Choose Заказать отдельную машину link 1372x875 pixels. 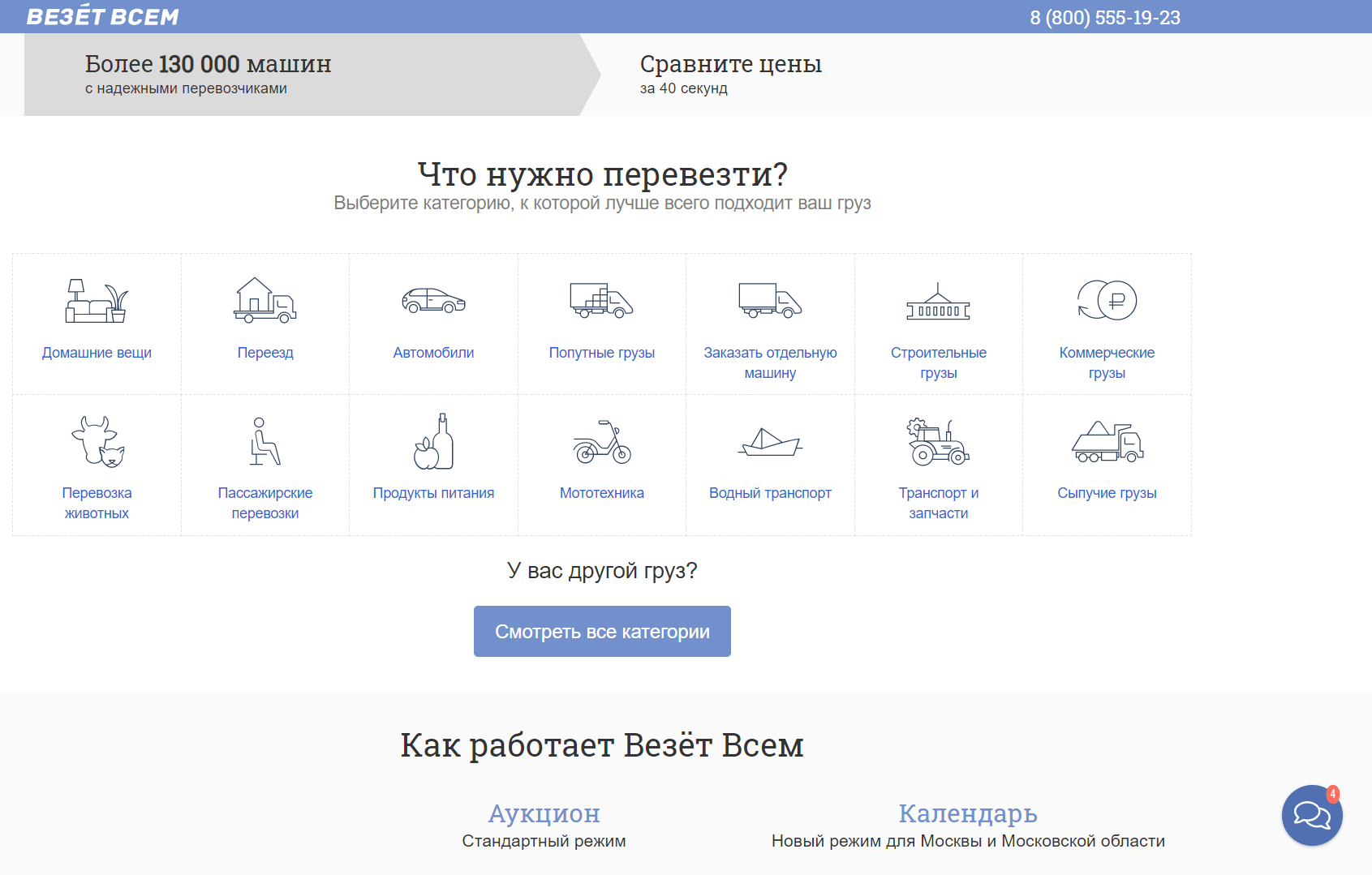(x=770, y=362)
